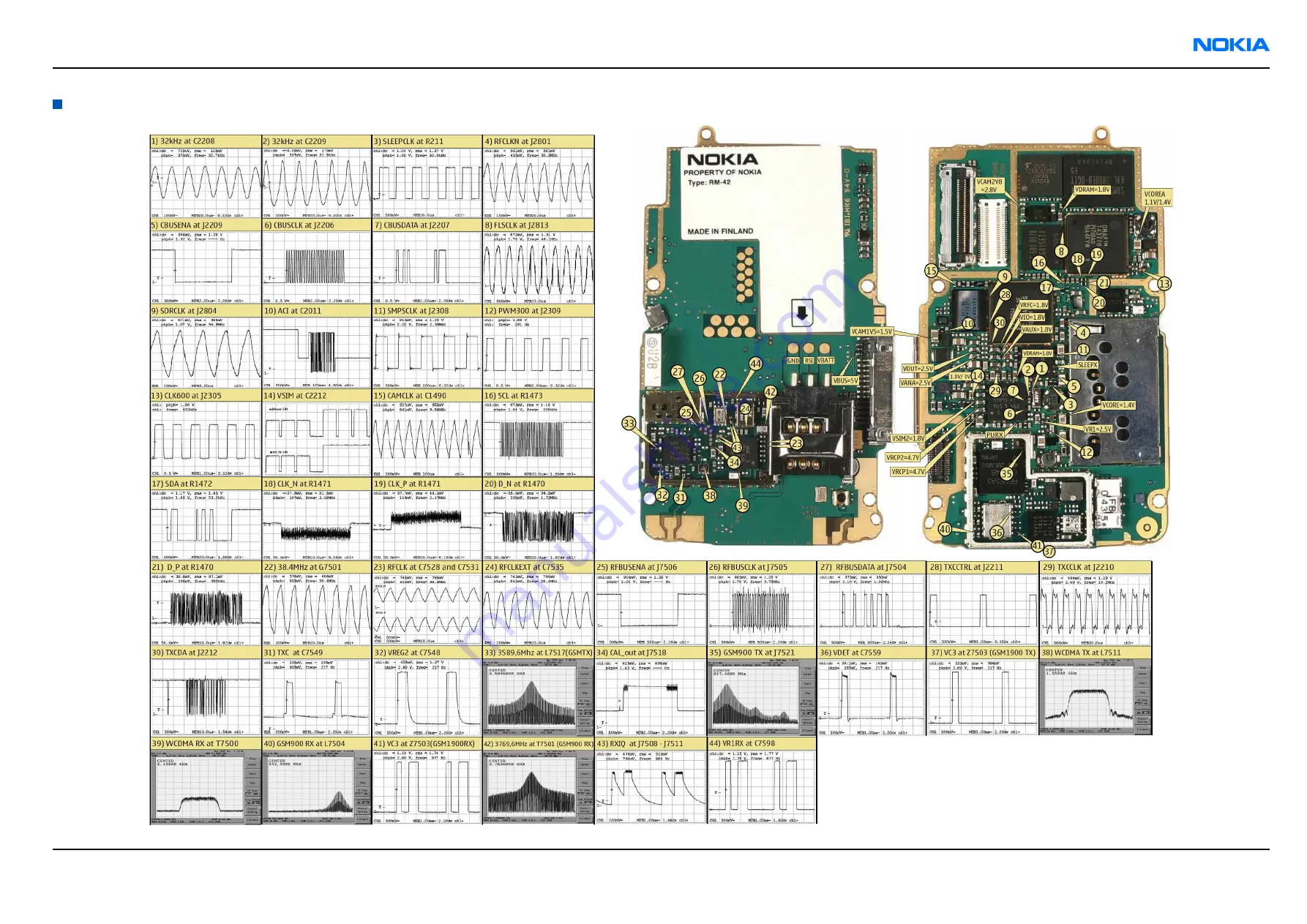This screenshot has height=924, width=1307.
Task: Select the 'VDRAM=1.8V' label near top chips
Action: click(x=1093, y=189)
